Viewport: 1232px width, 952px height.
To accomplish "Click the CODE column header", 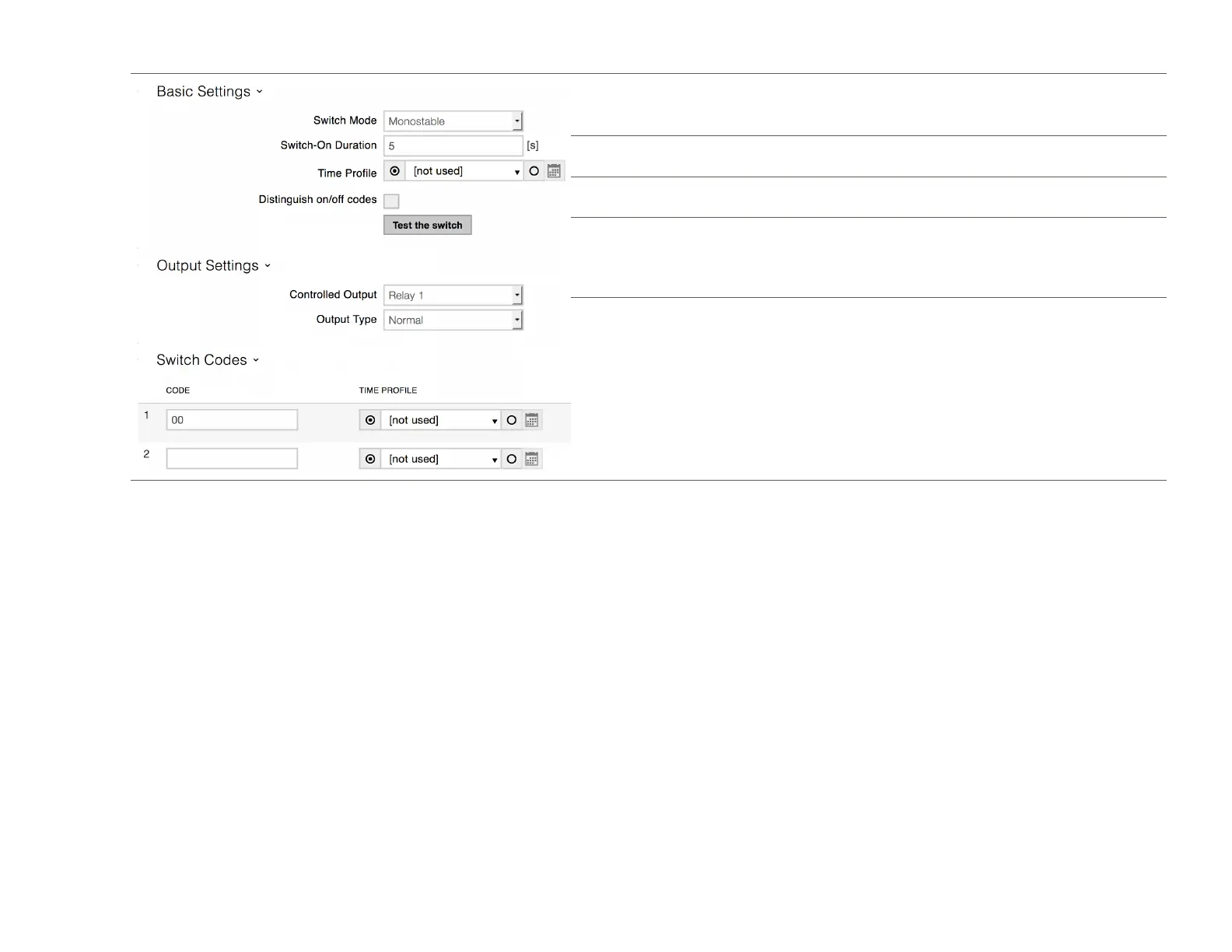I will tap(178, 390).
